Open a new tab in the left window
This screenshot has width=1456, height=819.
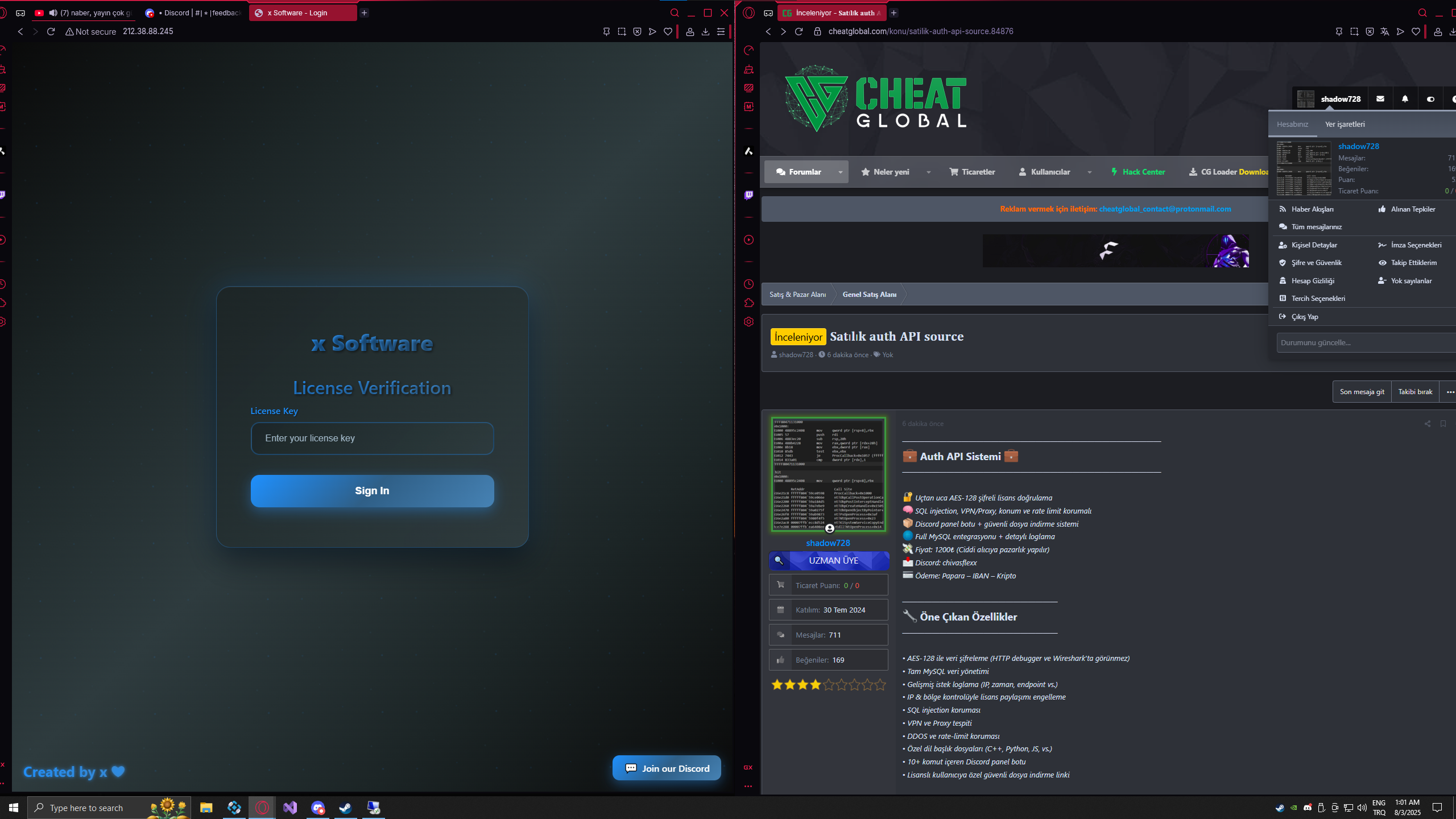click(x=364, y=13)
